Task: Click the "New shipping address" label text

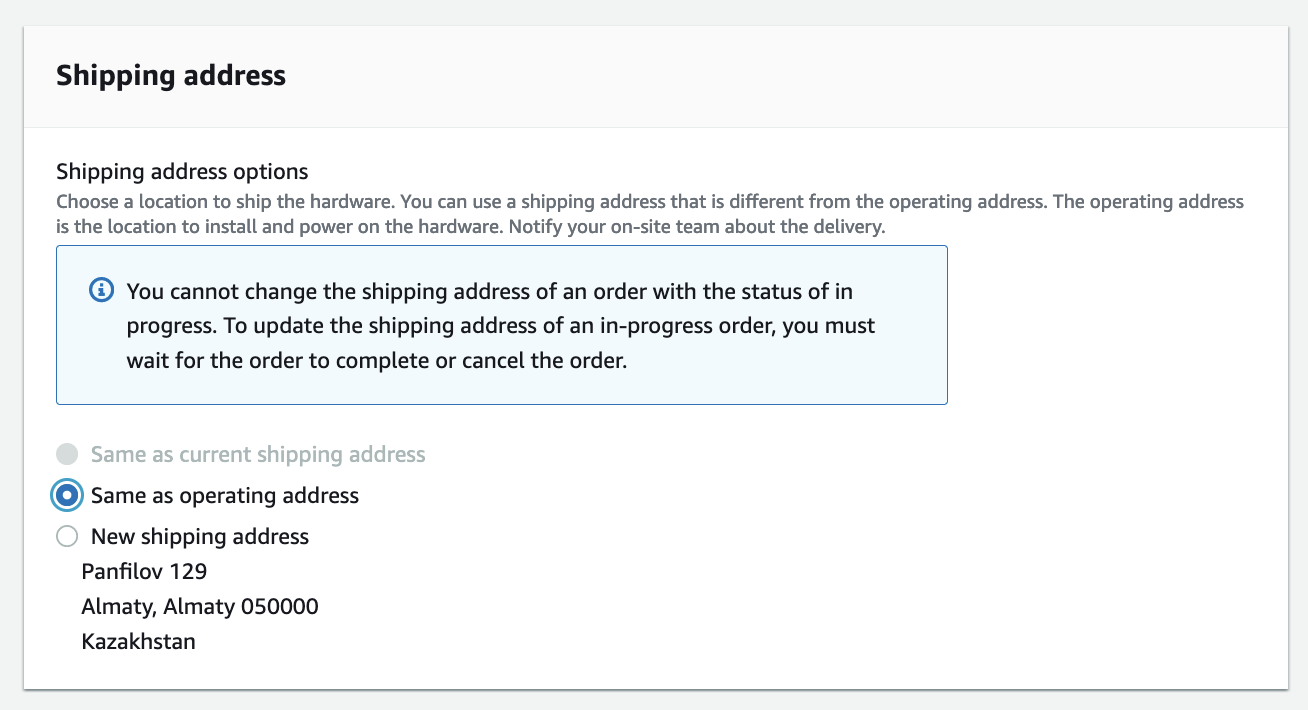Action: click(x=199, y=537)
